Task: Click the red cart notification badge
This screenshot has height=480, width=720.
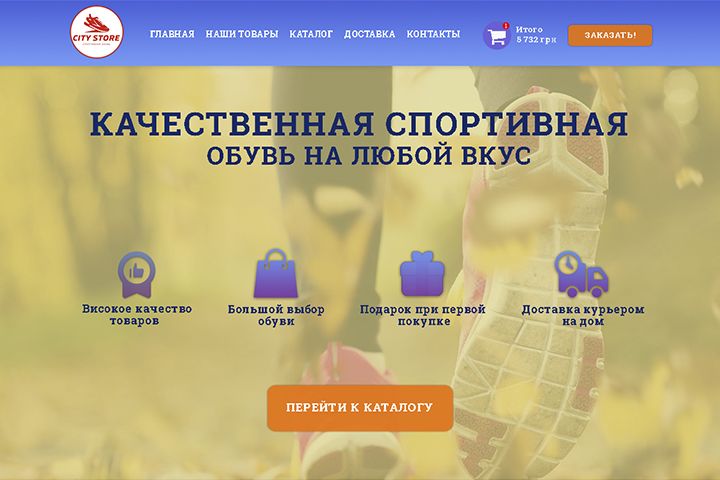Action: [x=506, y=25]
